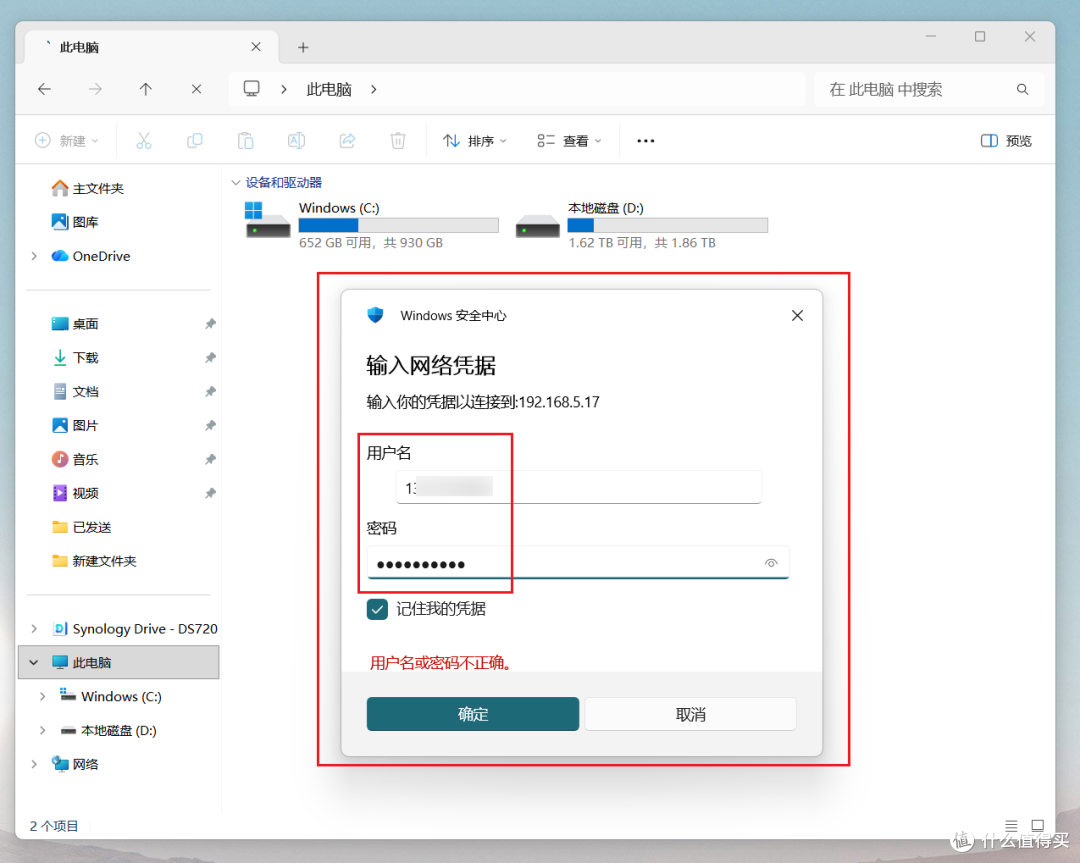
Task: Click pin icon next to 图片
Action: click(210, 425)
